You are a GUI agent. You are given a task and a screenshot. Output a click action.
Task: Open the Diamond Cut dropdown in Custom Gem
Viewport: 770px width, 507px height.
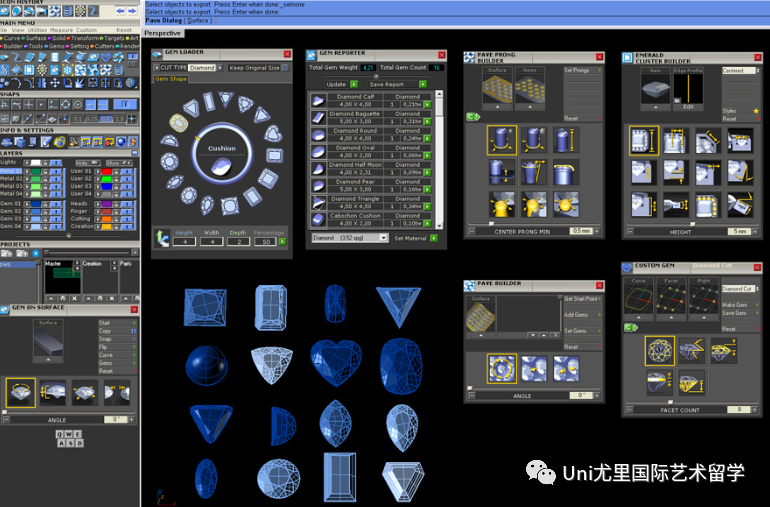tap(740, 289)
